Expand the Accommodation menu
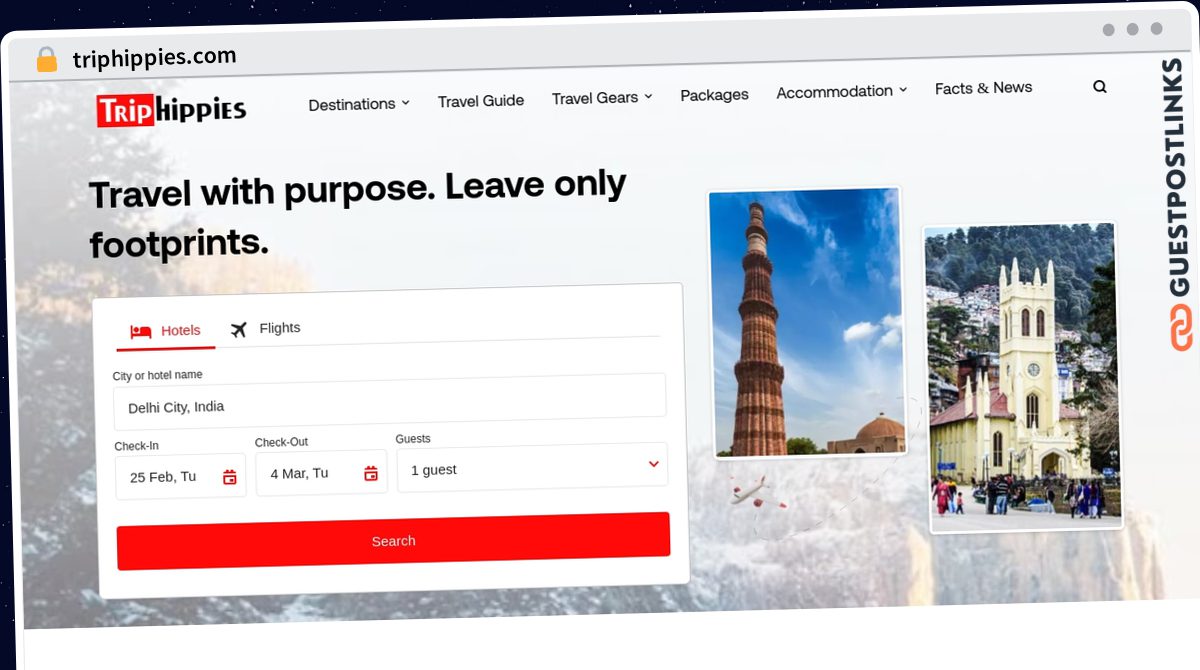Viewport: 1200px width, 670px height. 842,91
